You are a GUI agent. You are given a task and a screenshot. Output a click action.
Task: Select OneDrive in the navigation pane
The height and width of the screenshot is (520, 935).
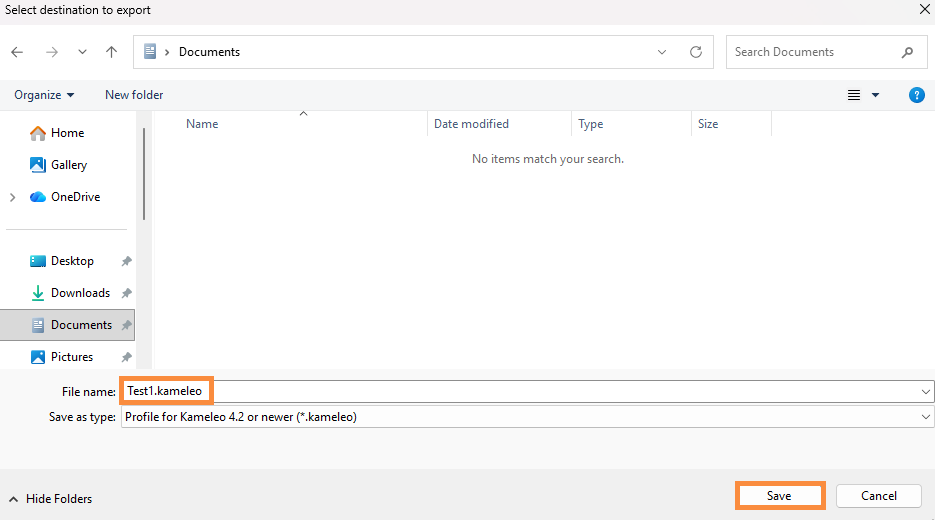[x=65, y=197]
